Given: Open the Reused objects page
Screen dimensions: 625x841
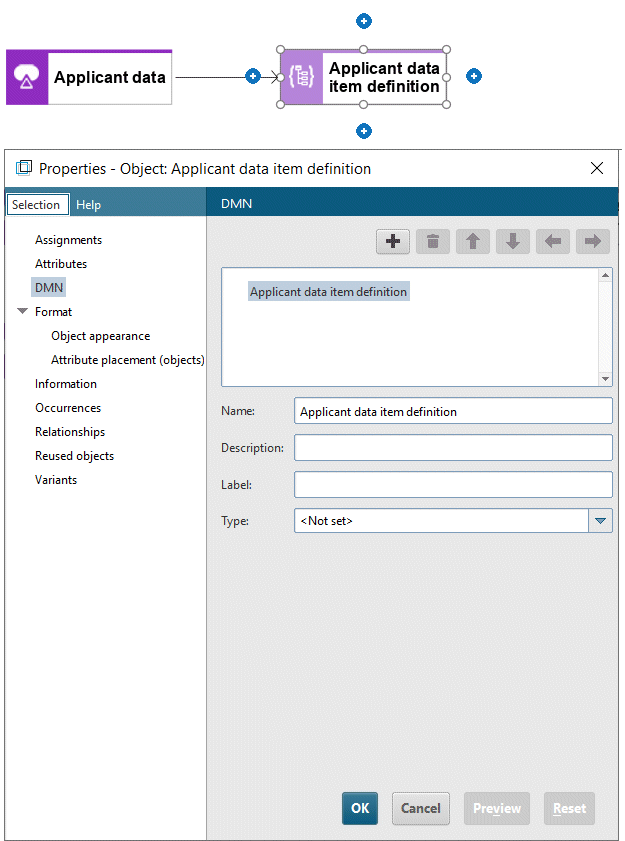Looking at the screenshot, I should pos(74,456).
